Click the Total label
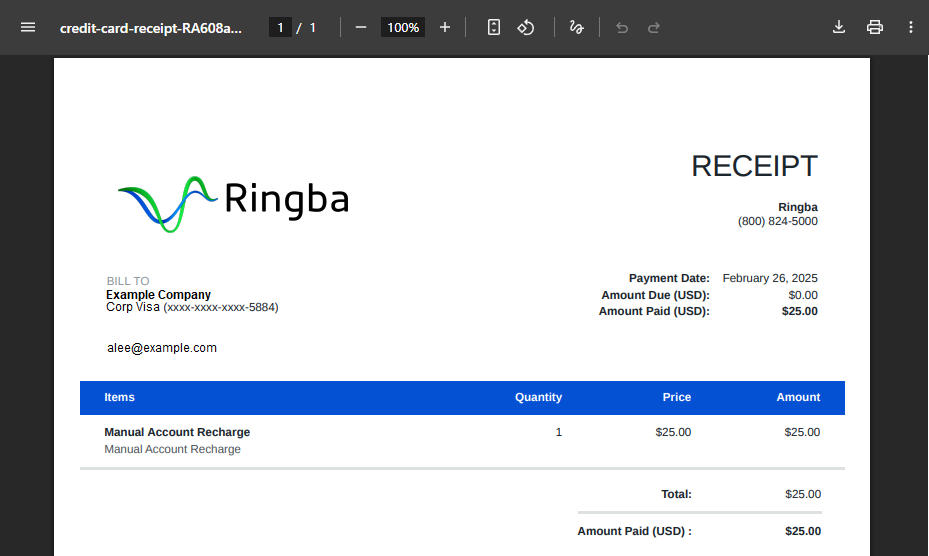 [x=676, y=494]
